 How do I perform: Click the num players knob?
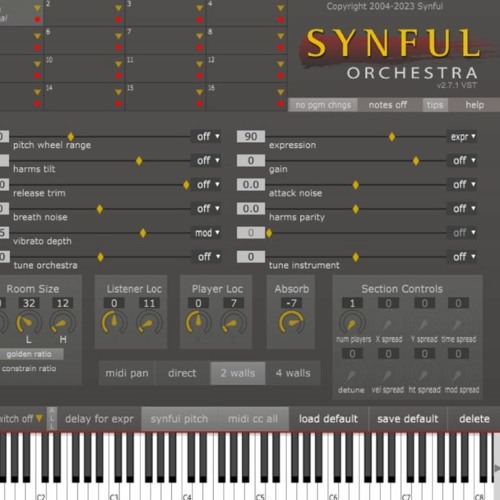coord(352,322)
